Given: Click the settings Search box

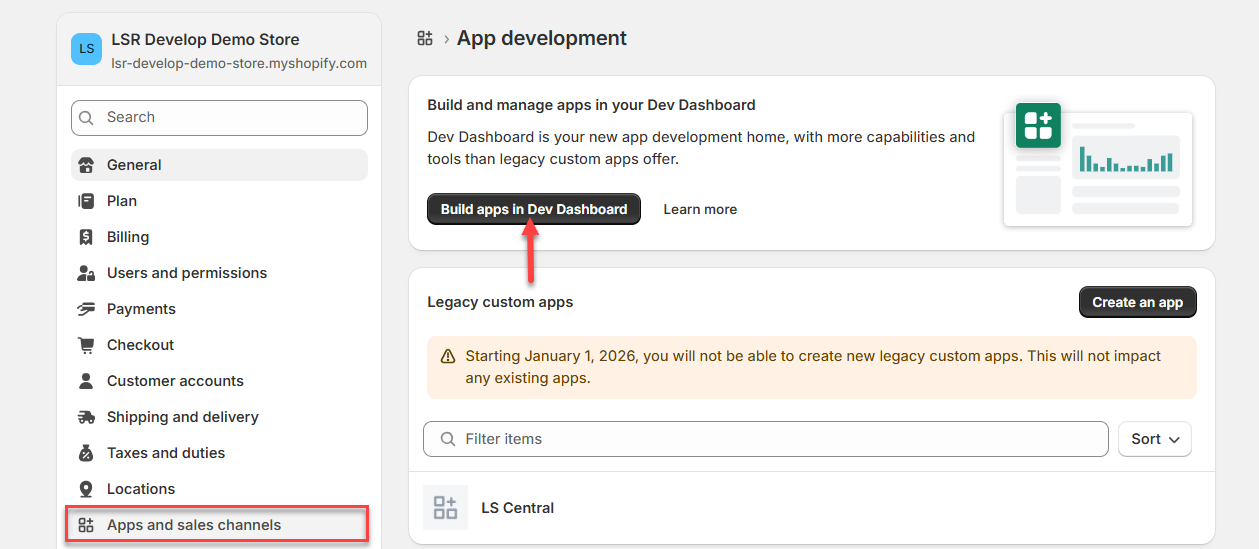Looking at the screenshot, I should tap(220, 117).
